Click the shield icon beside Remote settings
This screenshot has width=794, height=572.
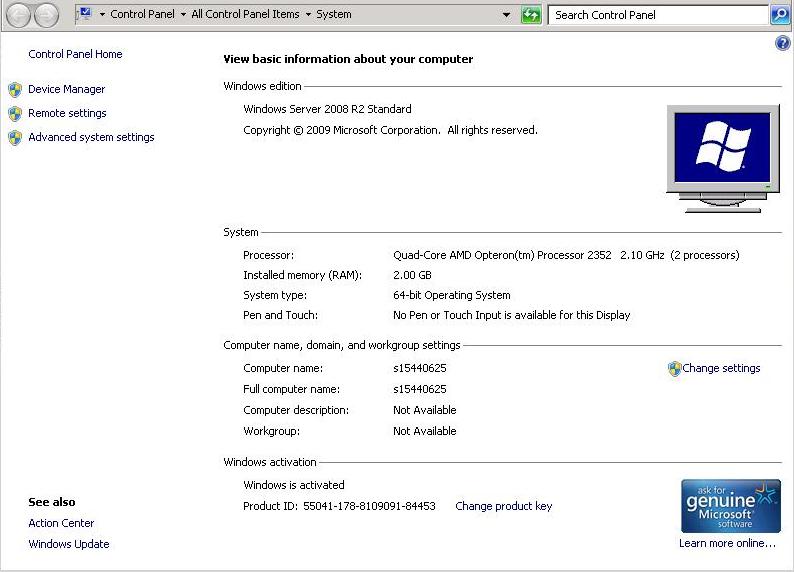pos(15,113)
